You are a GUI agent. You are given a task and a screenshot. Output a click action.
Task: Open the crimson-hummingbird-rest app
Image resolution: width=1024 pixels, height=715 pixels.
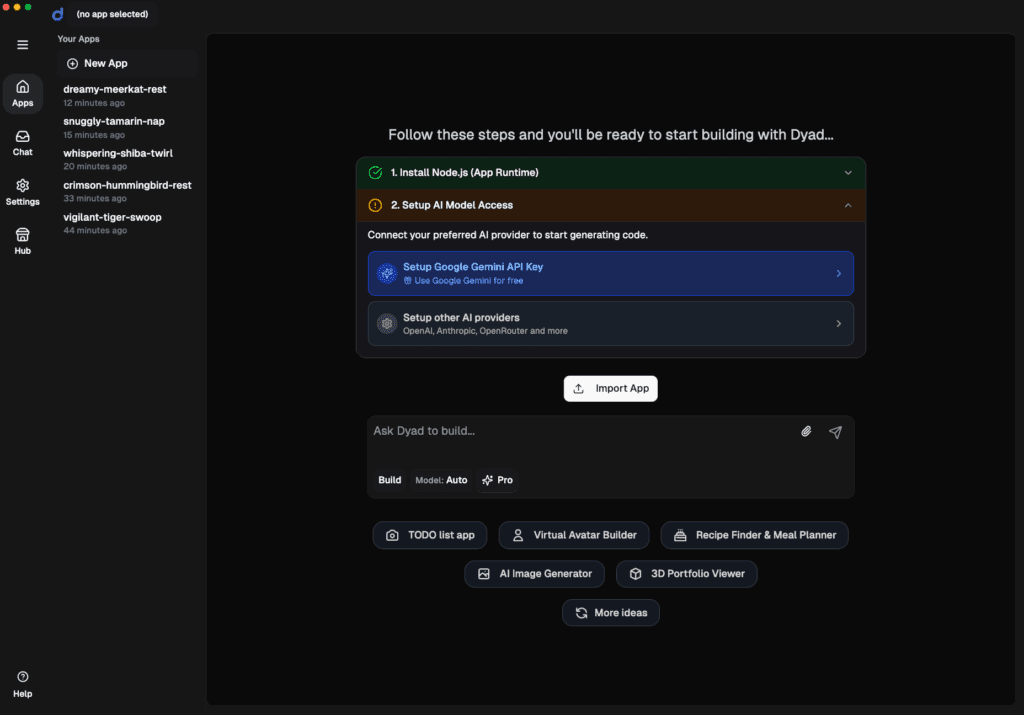127,191
